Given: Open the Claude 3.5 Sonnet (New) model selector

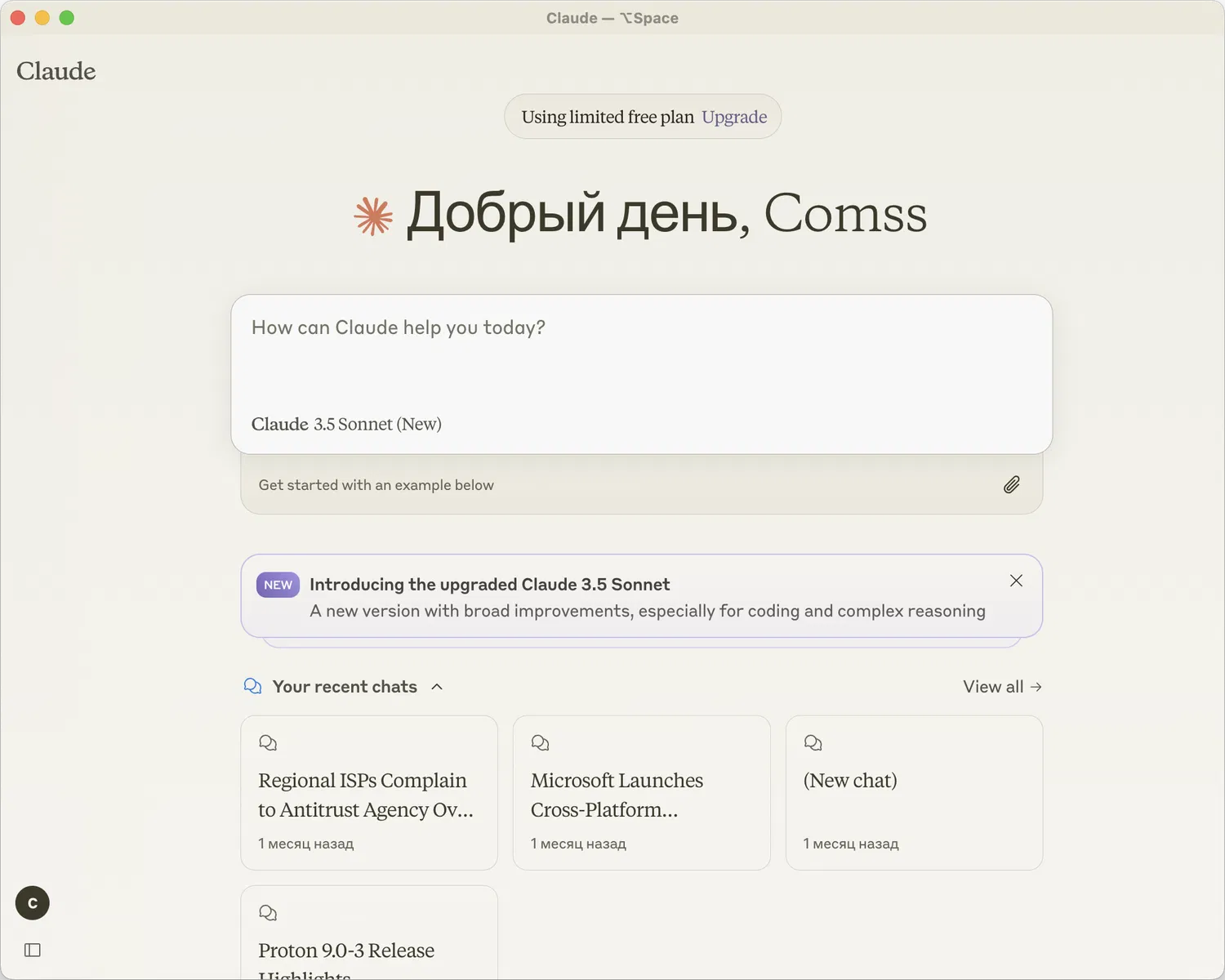Looking at the screenshot, I should click(x=346, y=424).
